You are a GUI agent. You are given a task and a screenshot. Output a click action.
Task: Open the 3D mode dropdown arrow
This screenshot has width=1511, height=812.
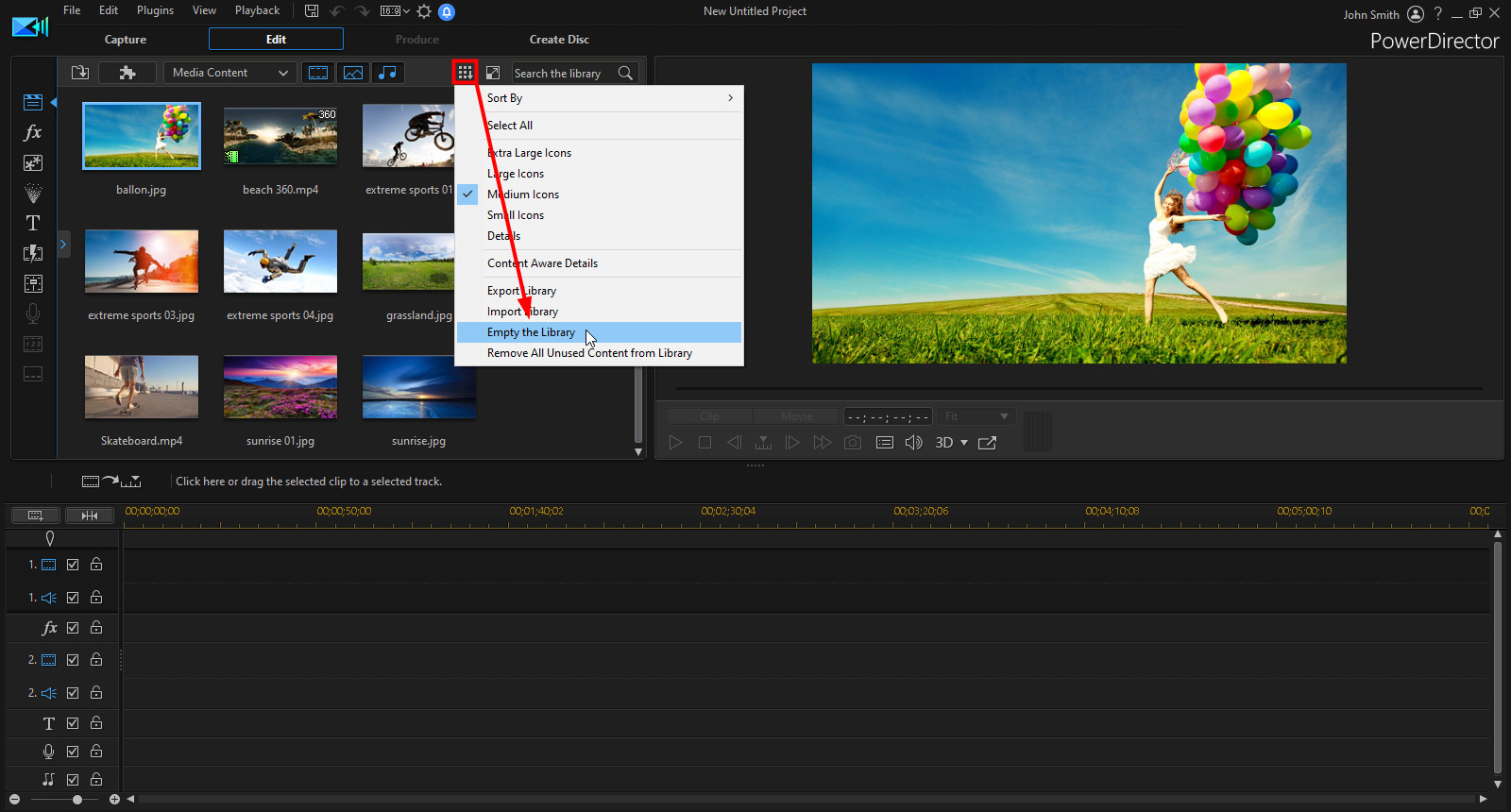coord(964,443)
